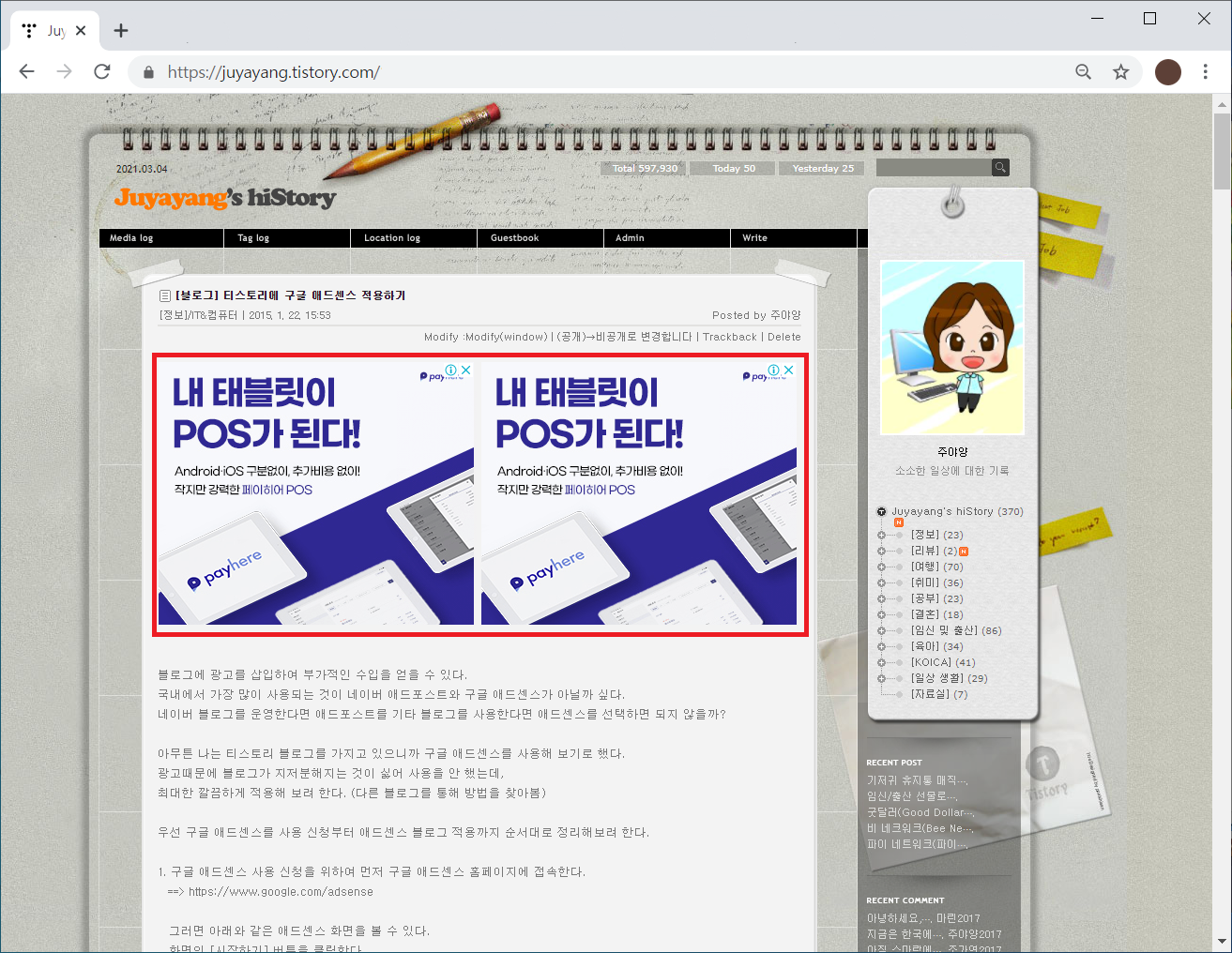This screenshot has height=953, width=1232.
Task: Expand the [여행] category
Action: pyautogui.click(x=881, y=567)
